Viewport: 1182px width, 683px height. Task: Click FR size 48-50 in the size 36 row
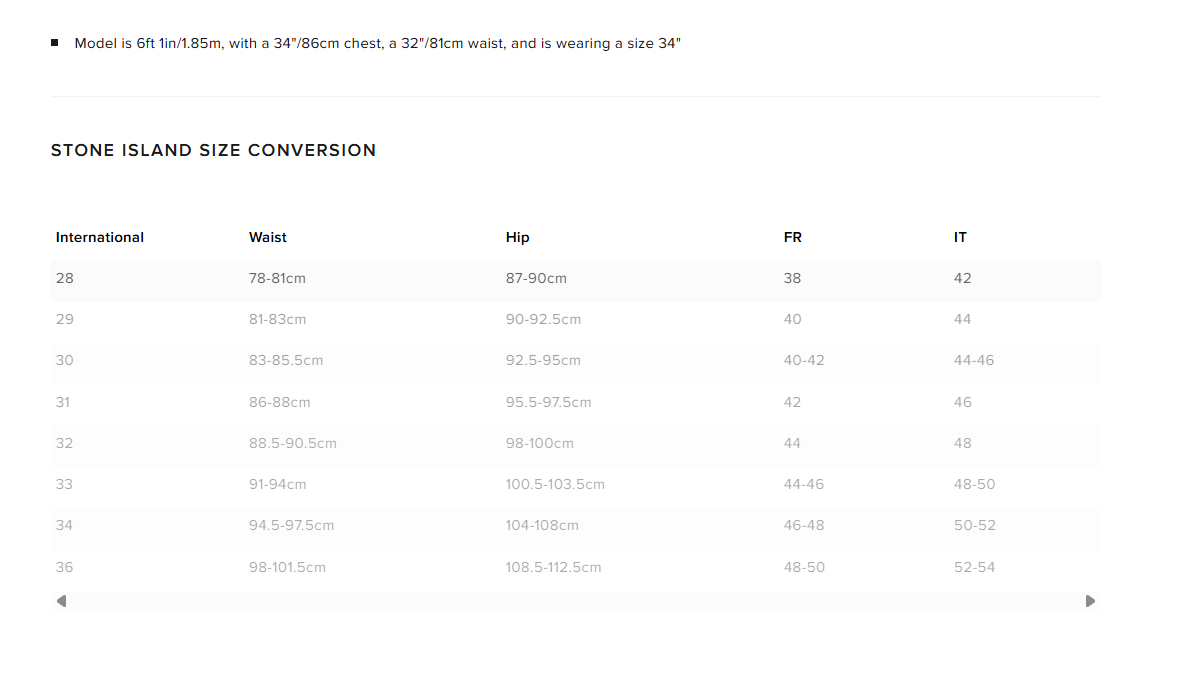804,567
